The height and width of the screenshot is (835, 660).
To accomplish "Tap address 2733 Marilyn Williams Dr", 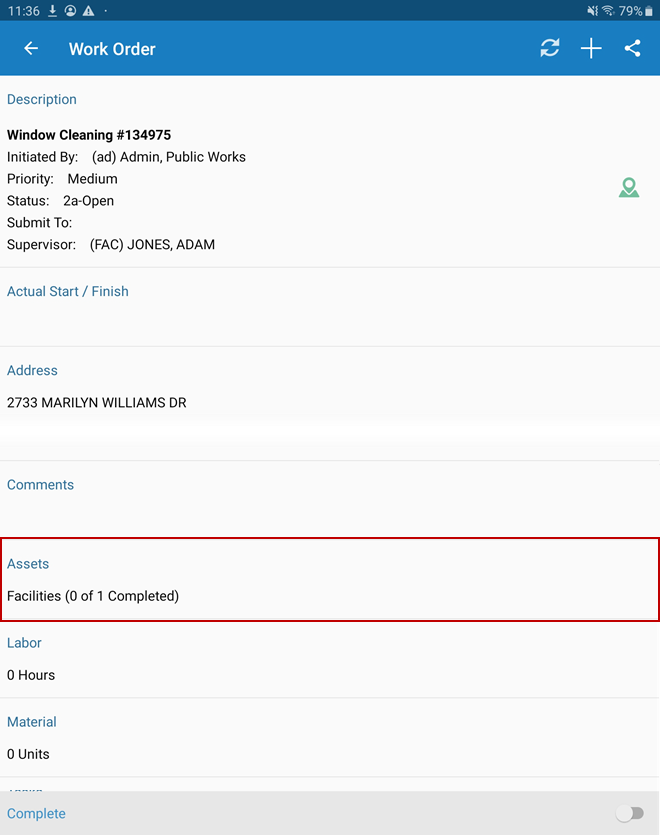I will coord(96,403).
